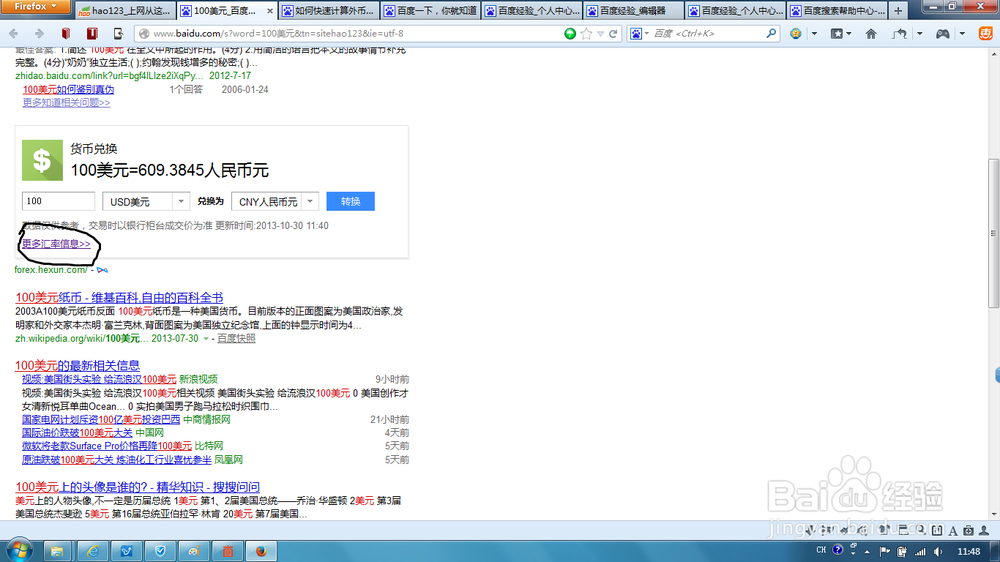Open 100美元的最新相关信息 heading link

click(77, 366)
